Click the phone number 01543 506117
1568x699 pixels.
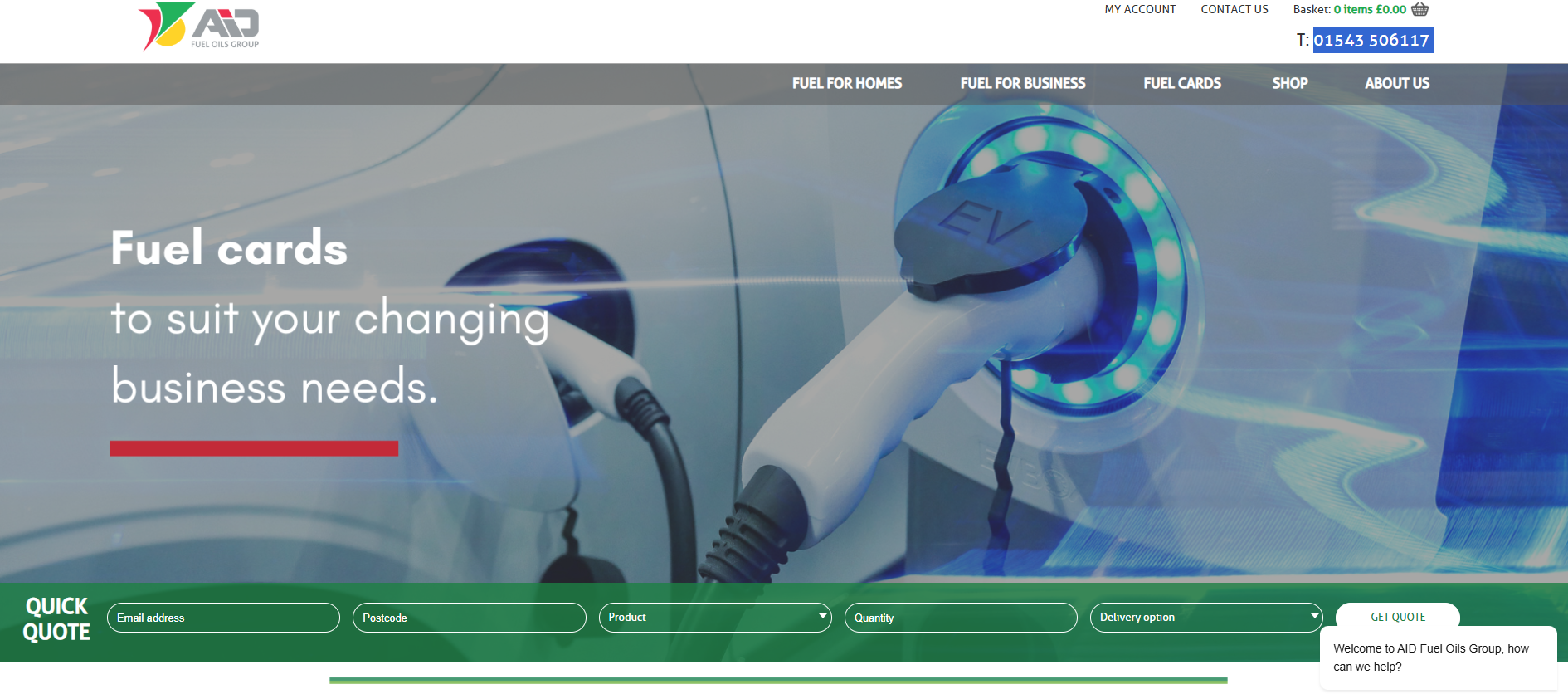(1371, 40)
